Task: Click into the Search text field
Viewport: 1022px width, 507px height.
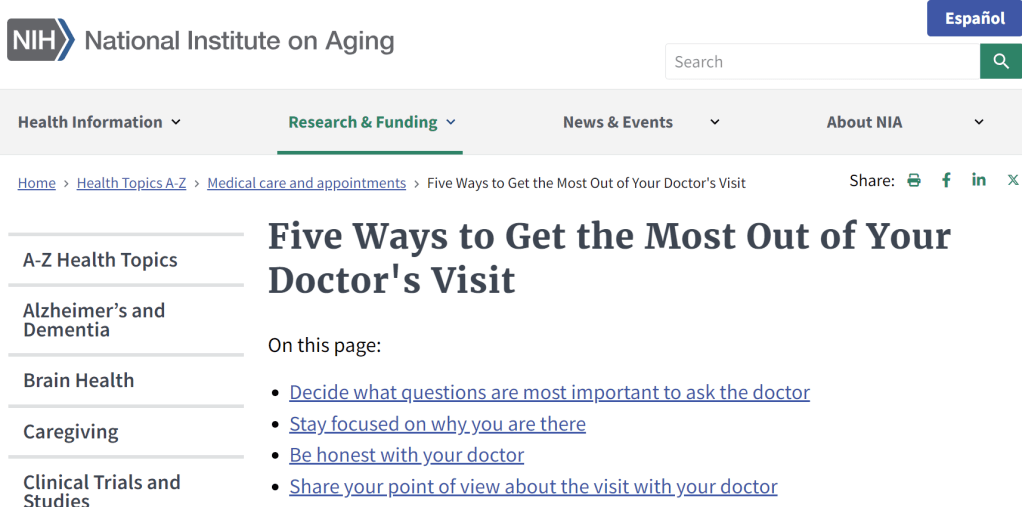Action: (822, 62)
